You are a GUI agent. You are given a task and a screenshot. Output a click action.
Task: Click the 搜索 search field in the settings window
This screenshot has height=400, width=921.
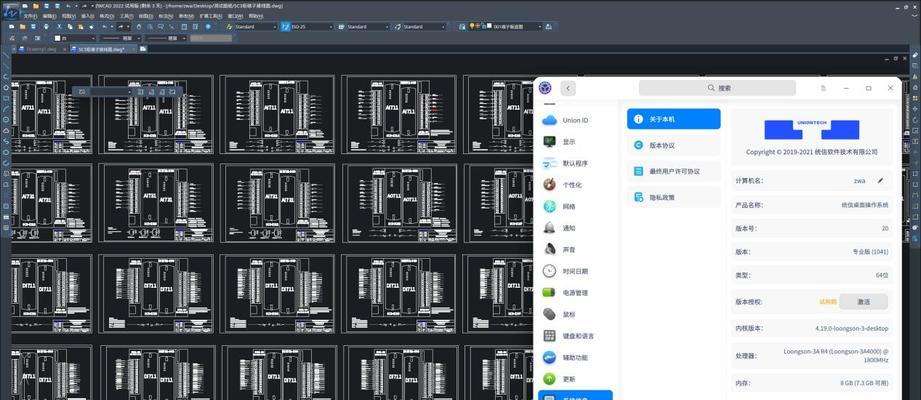tap(717, 88)
